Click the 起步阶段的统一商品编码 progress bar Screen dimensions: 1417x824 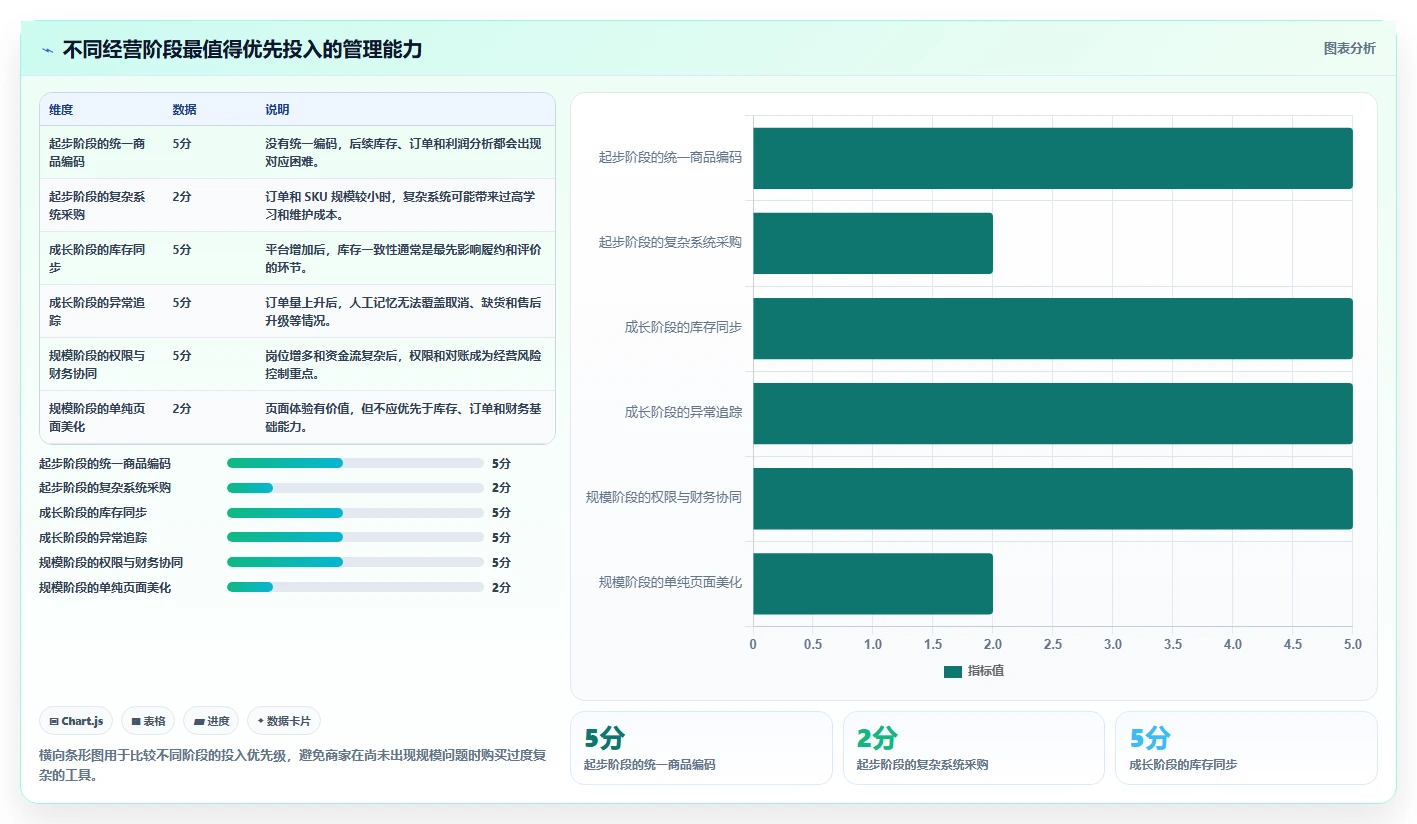pyautogui.click(x=355, y=463)
